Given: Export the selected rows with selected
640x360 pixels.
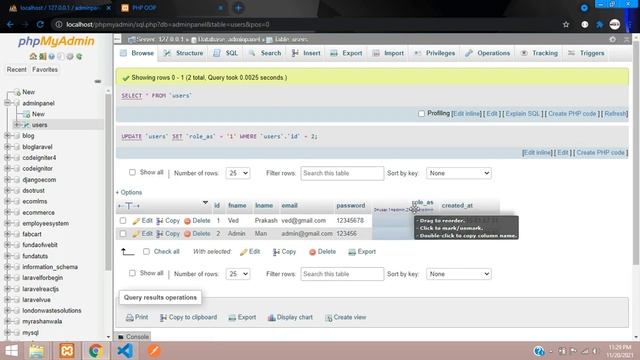Looking at the screenshot, I should pyautogui.click(x=362, y=252).
